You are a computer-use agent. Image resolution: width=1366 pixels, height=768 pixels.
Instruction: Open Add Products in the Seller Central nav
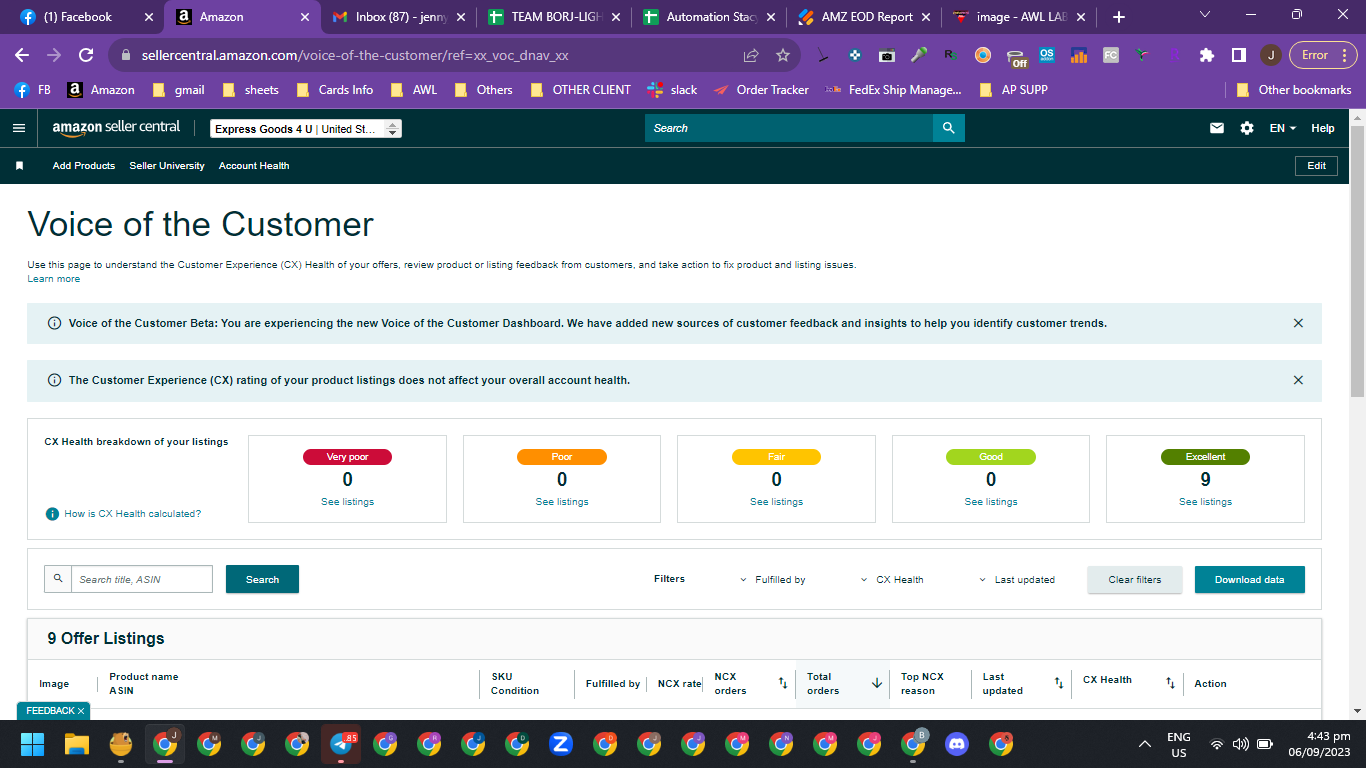click(84, 166)
